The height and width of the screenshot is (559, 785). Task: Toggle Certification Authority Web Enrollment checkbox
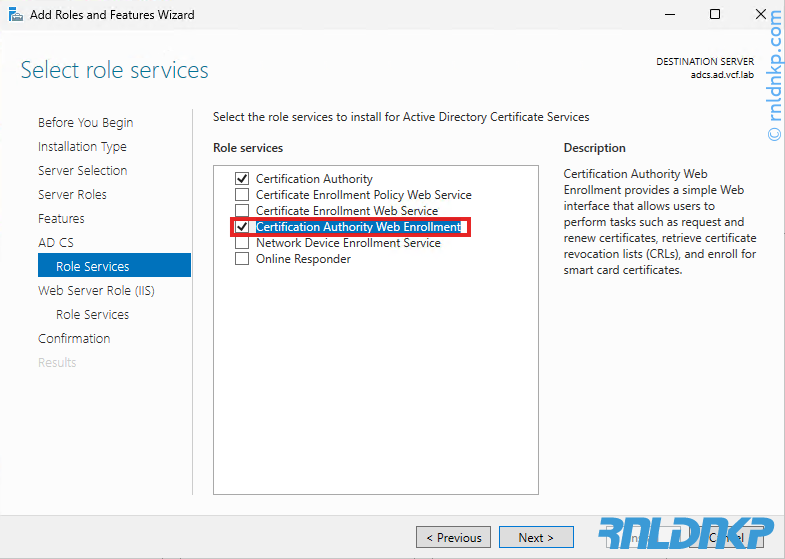coord(241,227)
